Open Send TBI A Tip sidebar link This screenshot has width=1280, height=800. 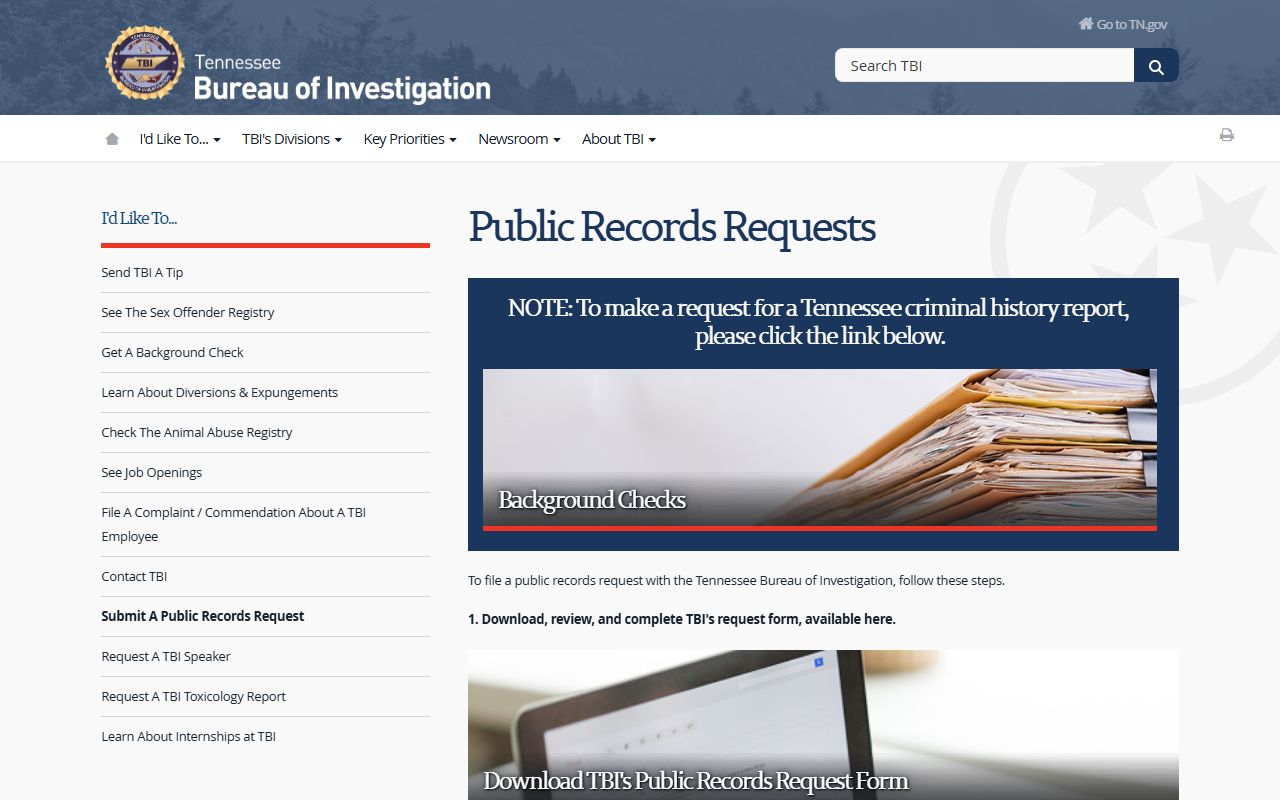142,272
